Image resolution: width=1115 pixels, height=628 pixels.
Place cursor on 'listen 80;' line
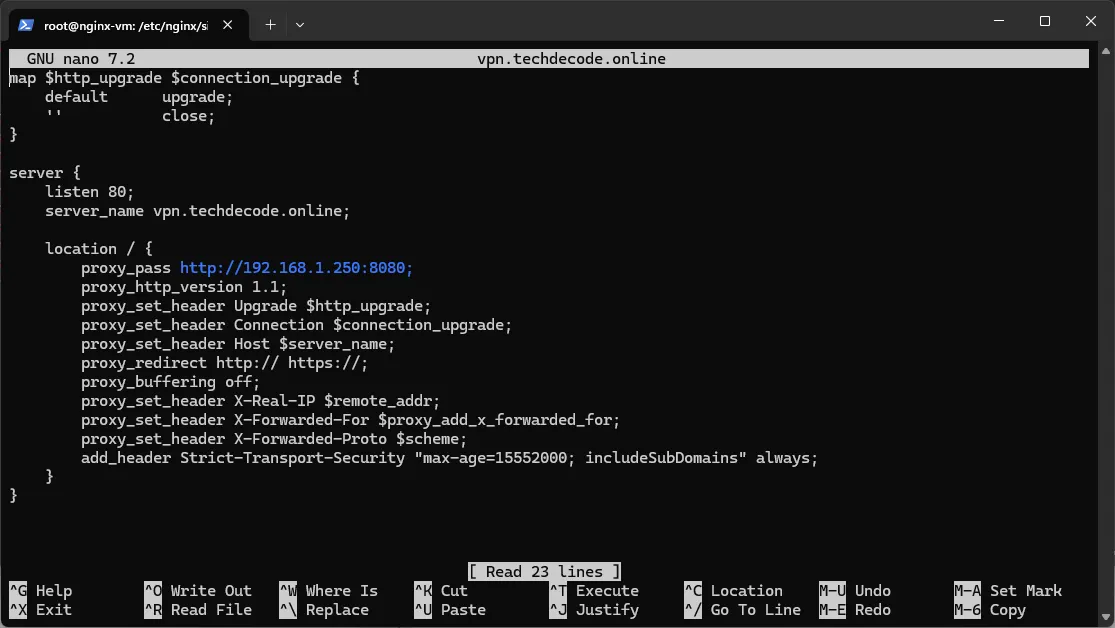pos(89,192)
